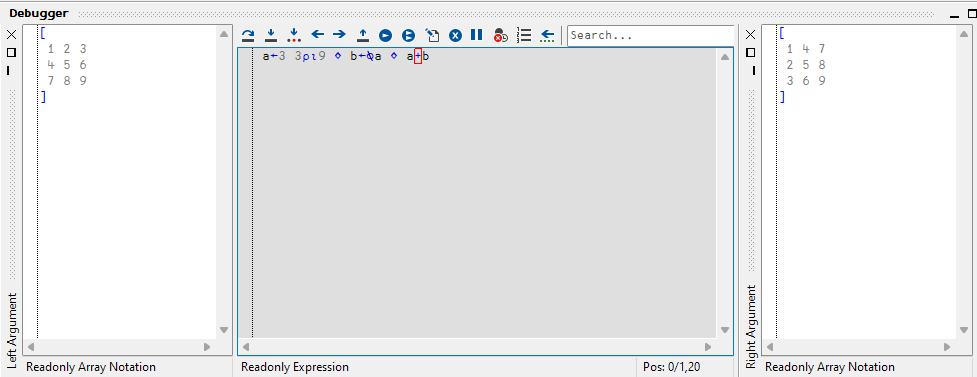The image size is (977, 377).
Task: Go forward with right arrow icon
Action: [x=339, y=35]
